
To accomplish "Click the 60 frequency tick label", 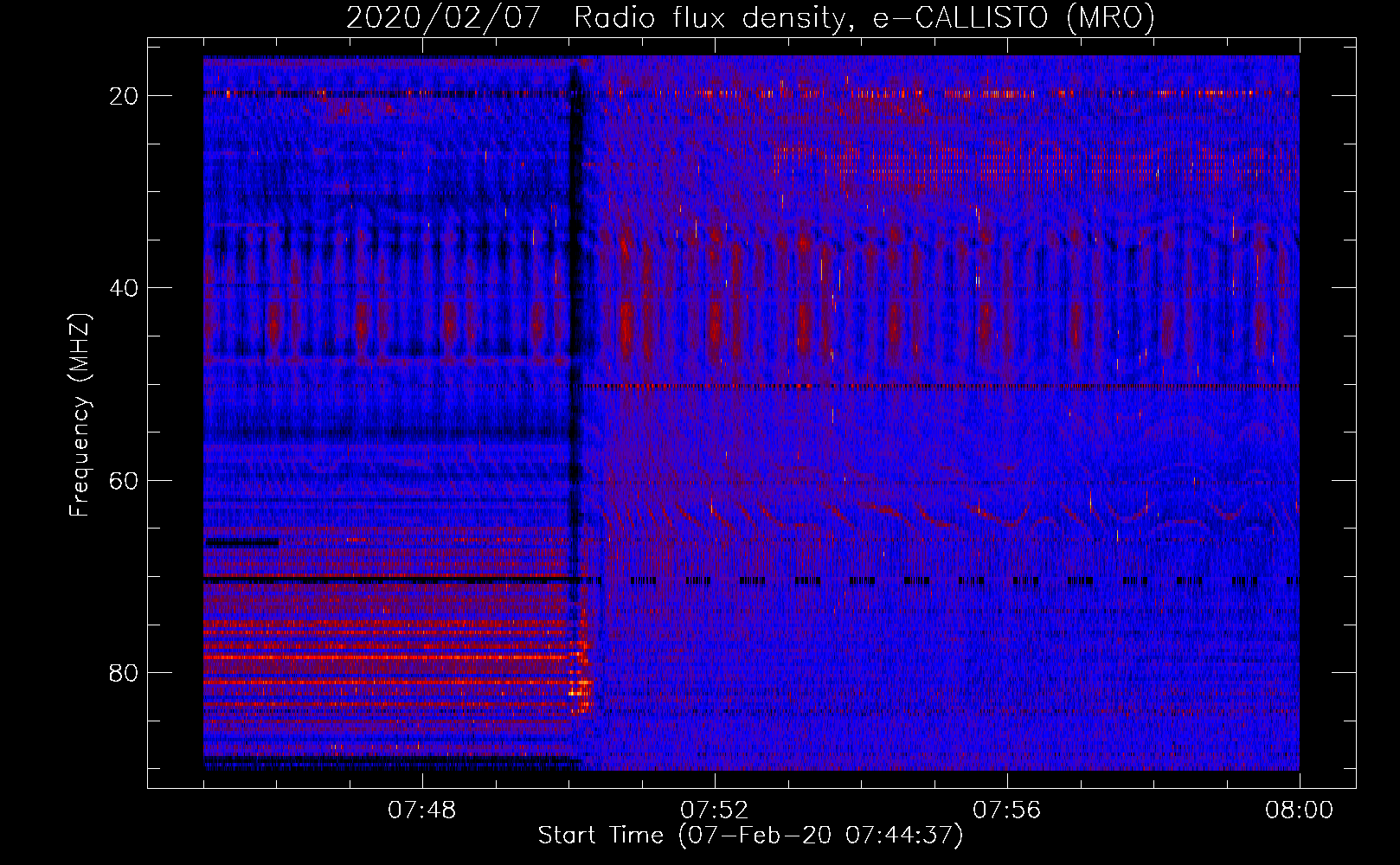I will (125, 480).
